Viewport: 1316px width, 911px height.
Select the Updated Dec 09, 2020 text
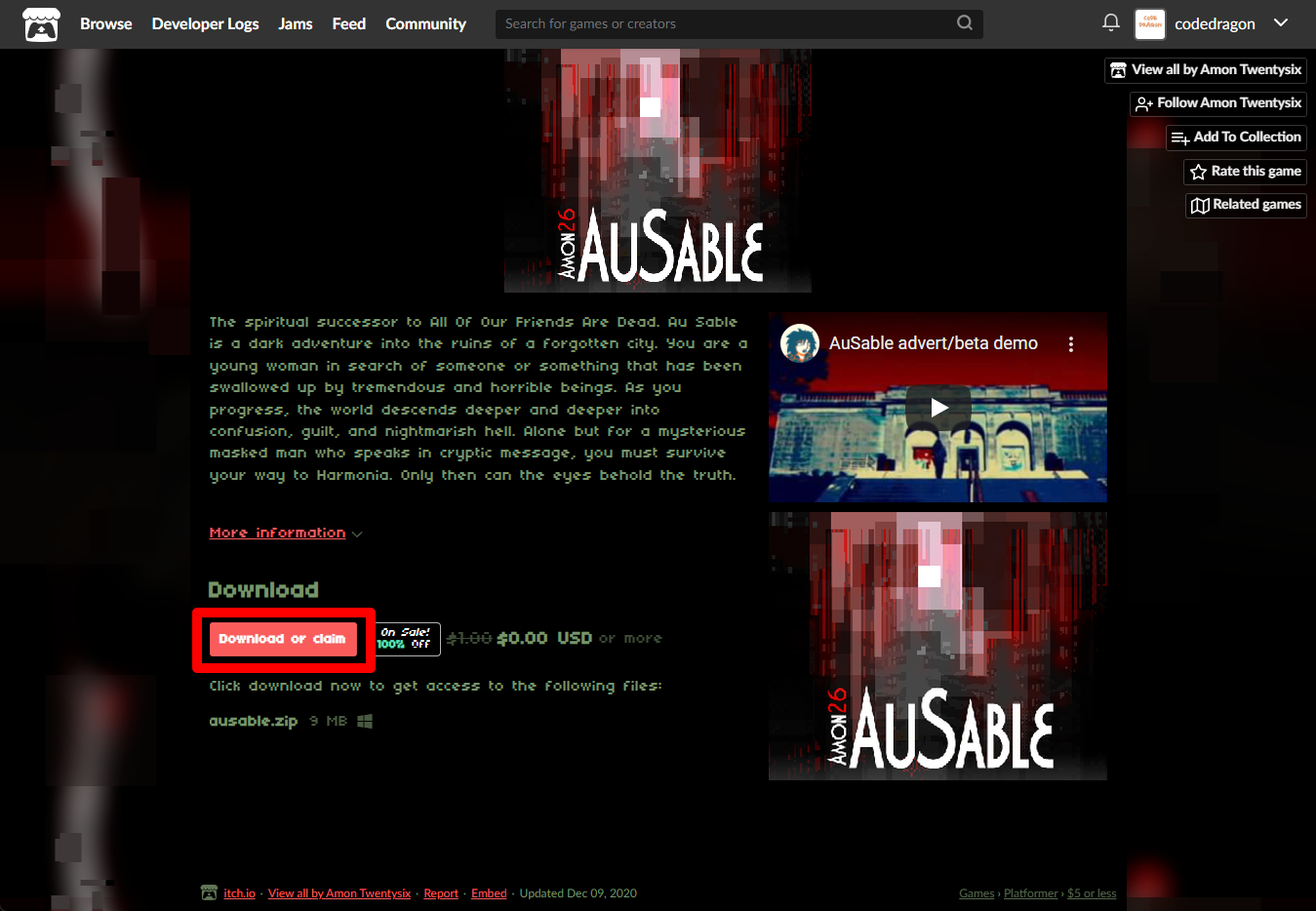[x=578, y=893]
